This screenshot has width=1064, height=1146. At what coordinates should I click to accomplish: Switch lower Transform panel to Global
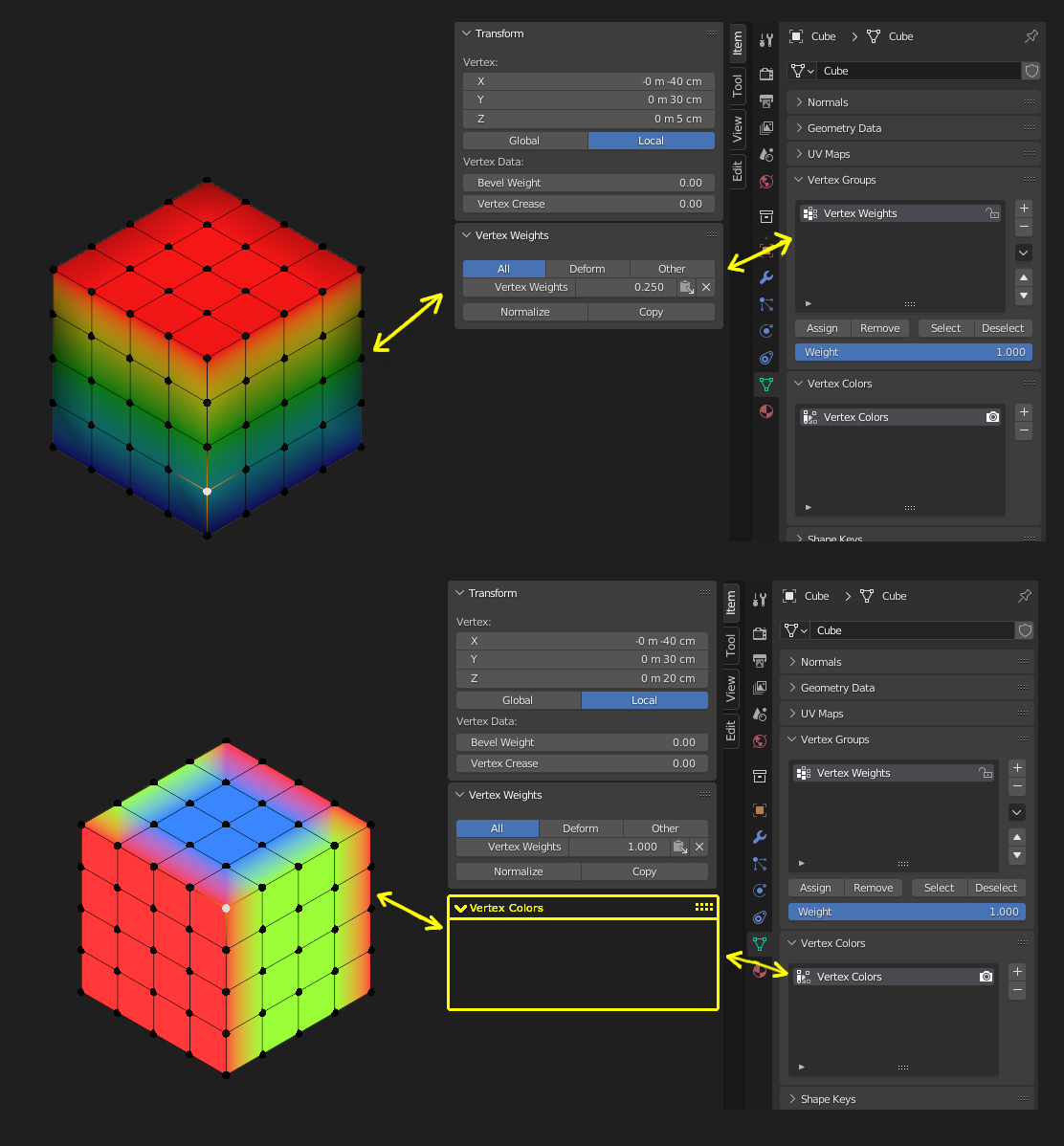519,700
